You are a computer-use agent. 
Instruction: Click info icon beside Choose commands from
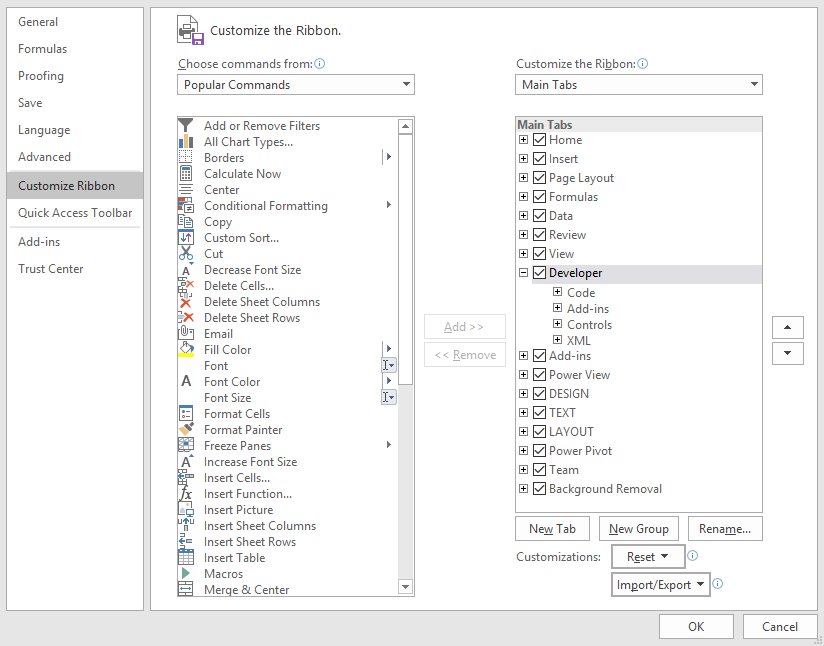point(319,64)
